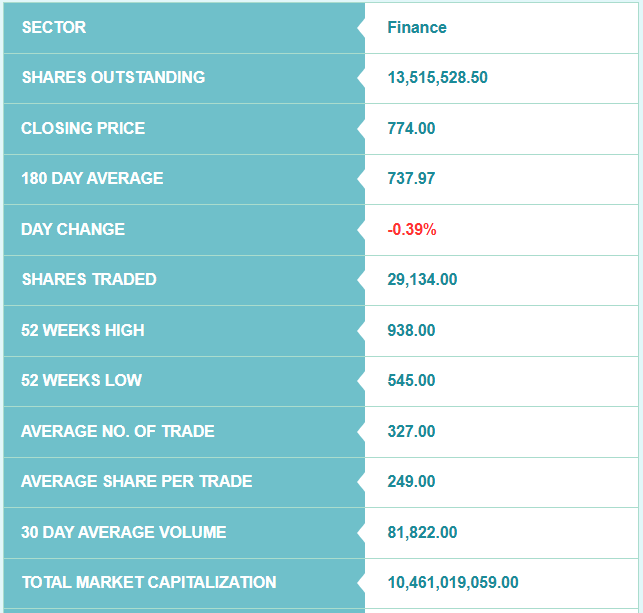Image resolution: width=643 pixels, height=613 pixels.
Task: Select the CLOSING PRICE label
Action: pos(83,129)
